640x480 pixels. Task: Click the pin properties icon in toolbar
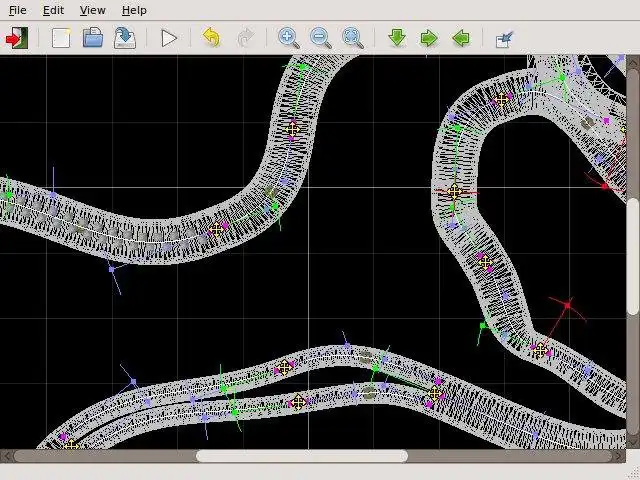pos(504,39)
